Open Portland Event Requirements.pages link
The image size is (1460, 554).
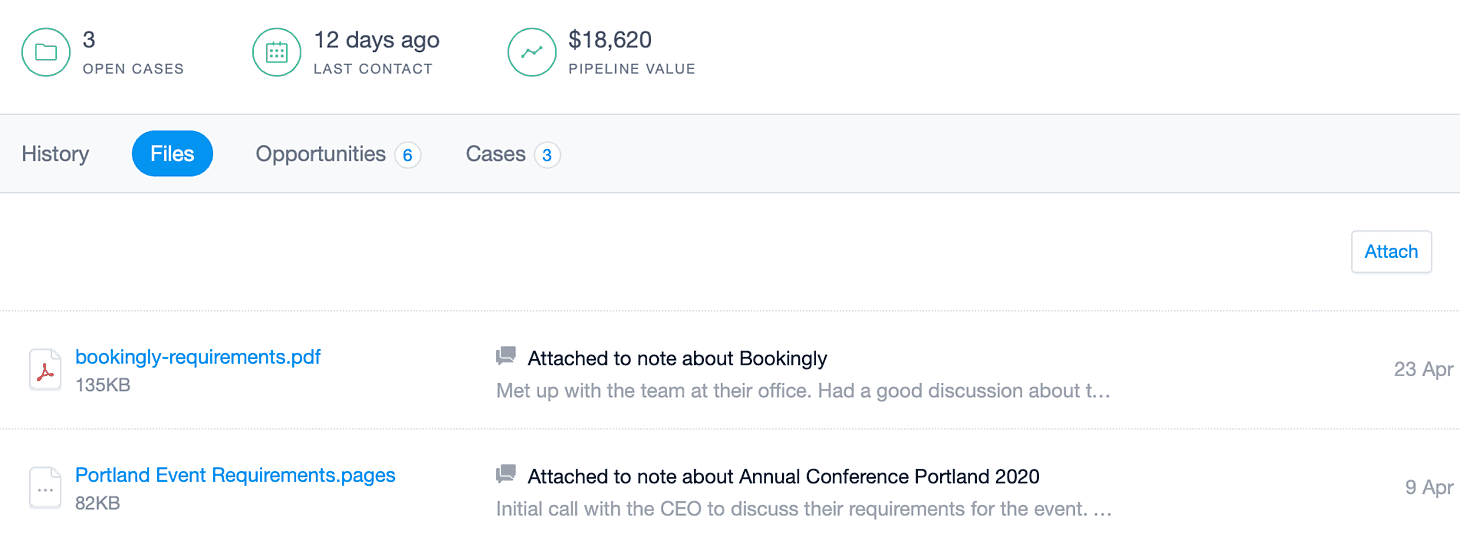235,475
